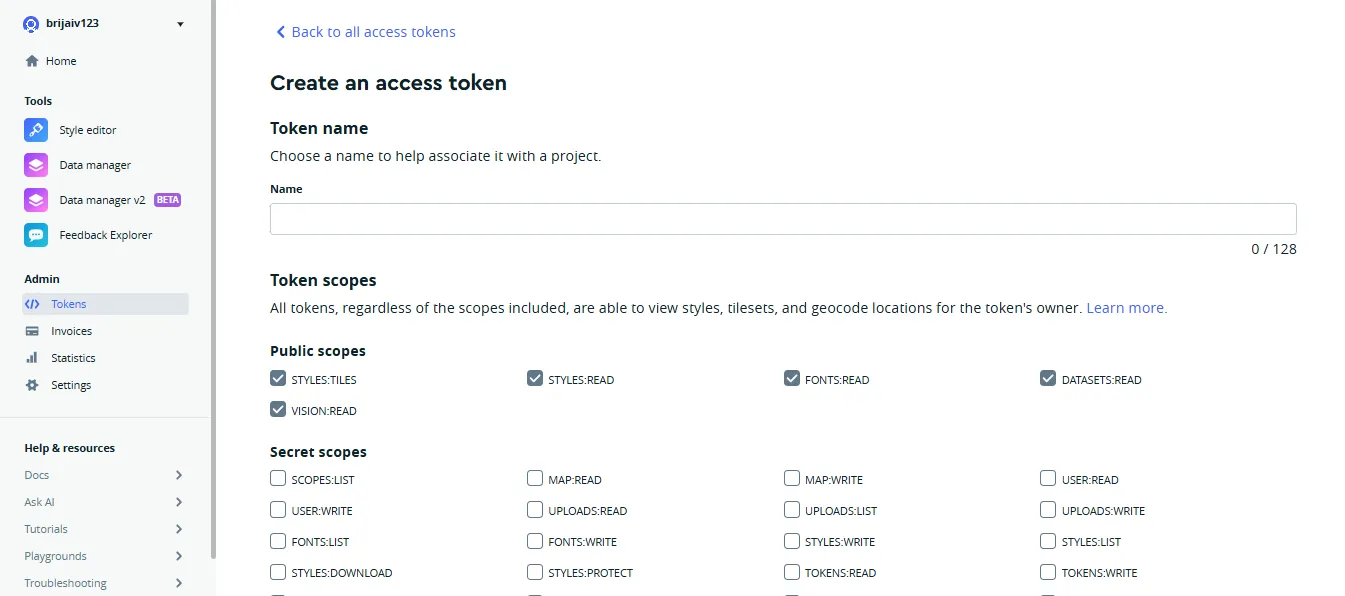View account Statistics
Viewport: 1345px width, 596px height.
(x=74, y=357)
